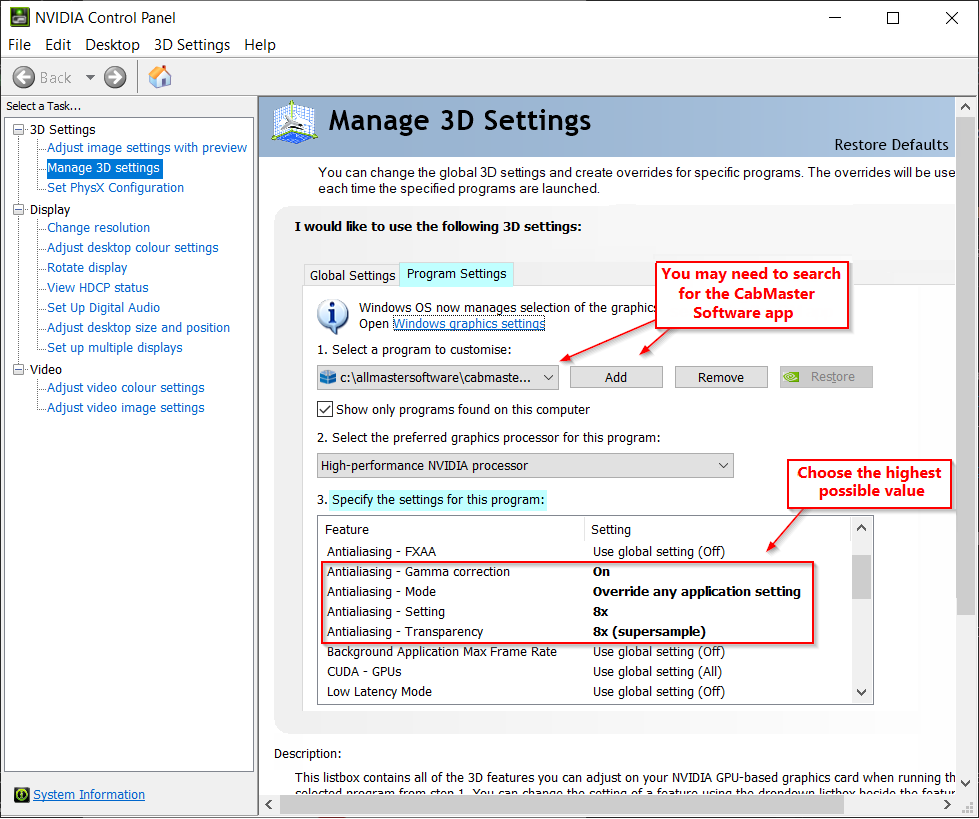Viewport: 979px width, 819px height.
Task: Switch to the Global Settings tab
Action: [352, 275]
